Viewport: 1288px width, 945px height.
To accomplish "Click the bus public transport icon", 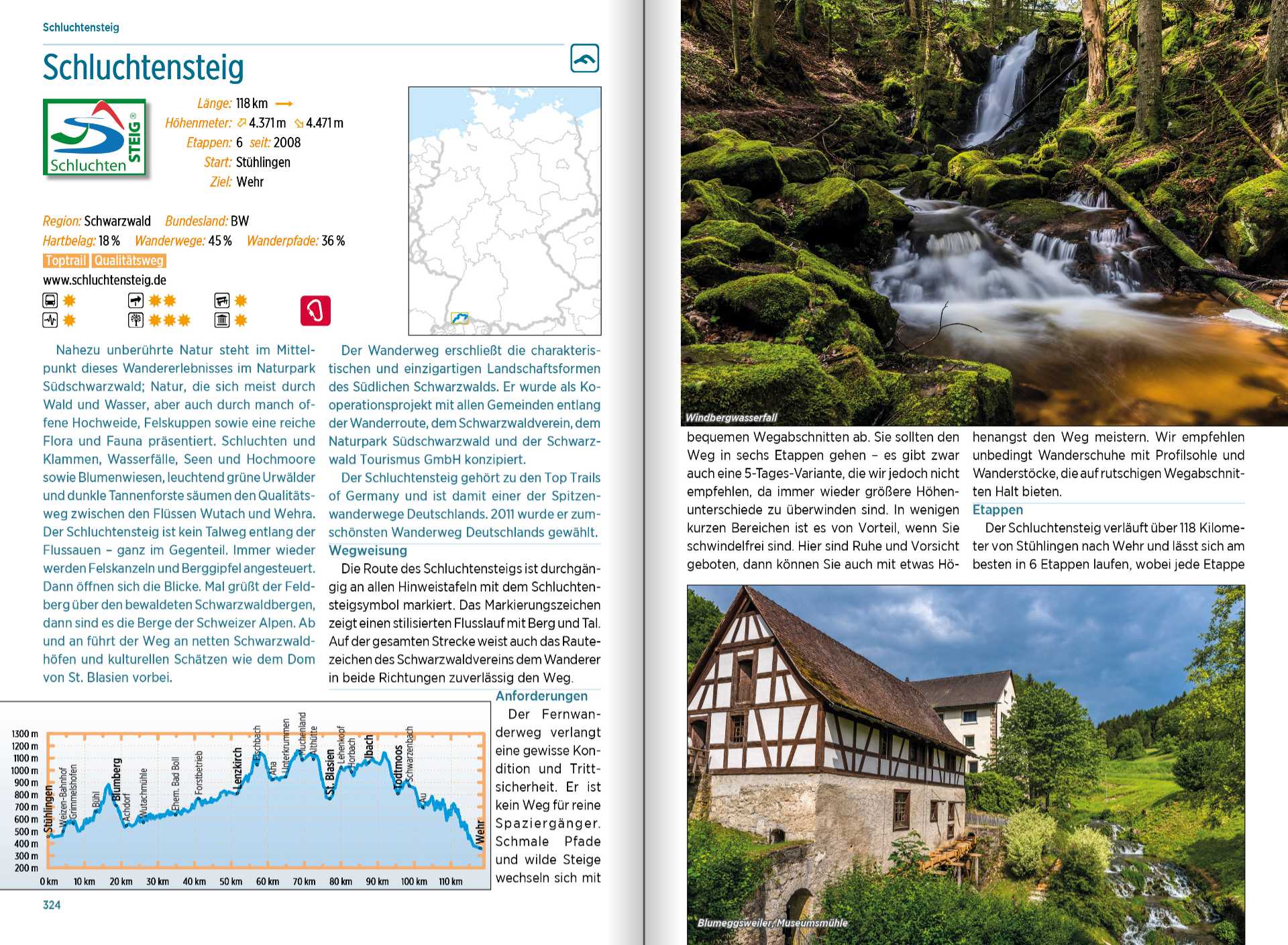I will [50, 300].
